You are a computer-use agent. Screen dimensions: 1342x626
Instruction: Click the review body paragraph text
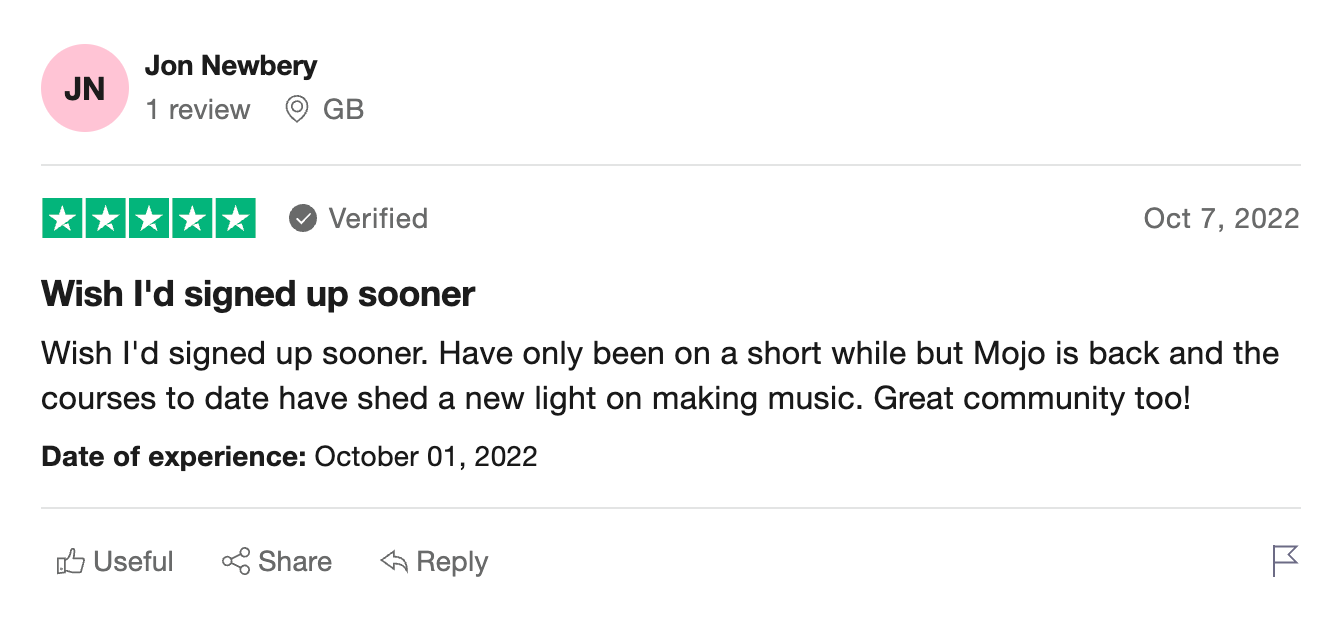coord(660,376)
